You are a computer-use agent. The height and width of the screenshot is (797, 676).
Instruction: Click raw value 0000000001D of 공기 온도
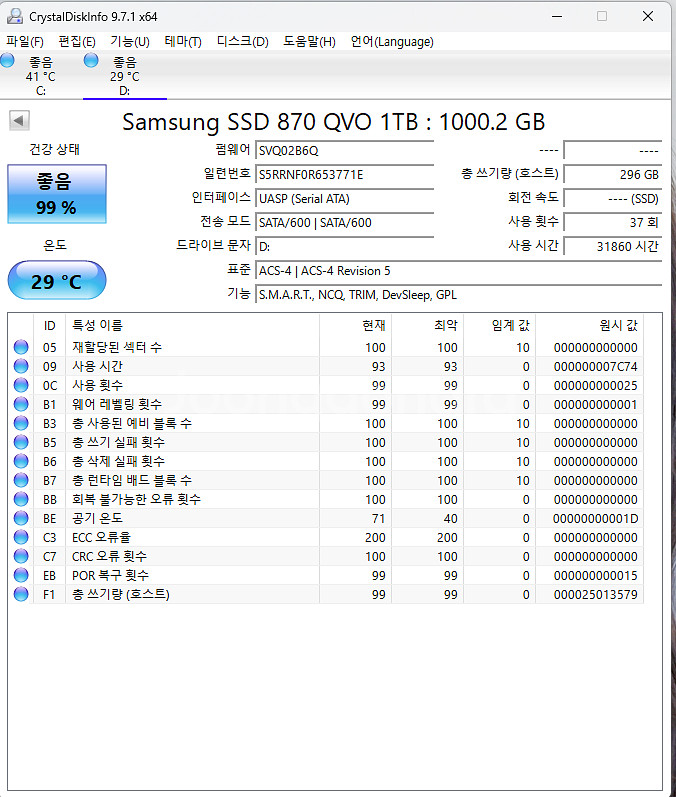pyautogui.click(x=596, y=519)
